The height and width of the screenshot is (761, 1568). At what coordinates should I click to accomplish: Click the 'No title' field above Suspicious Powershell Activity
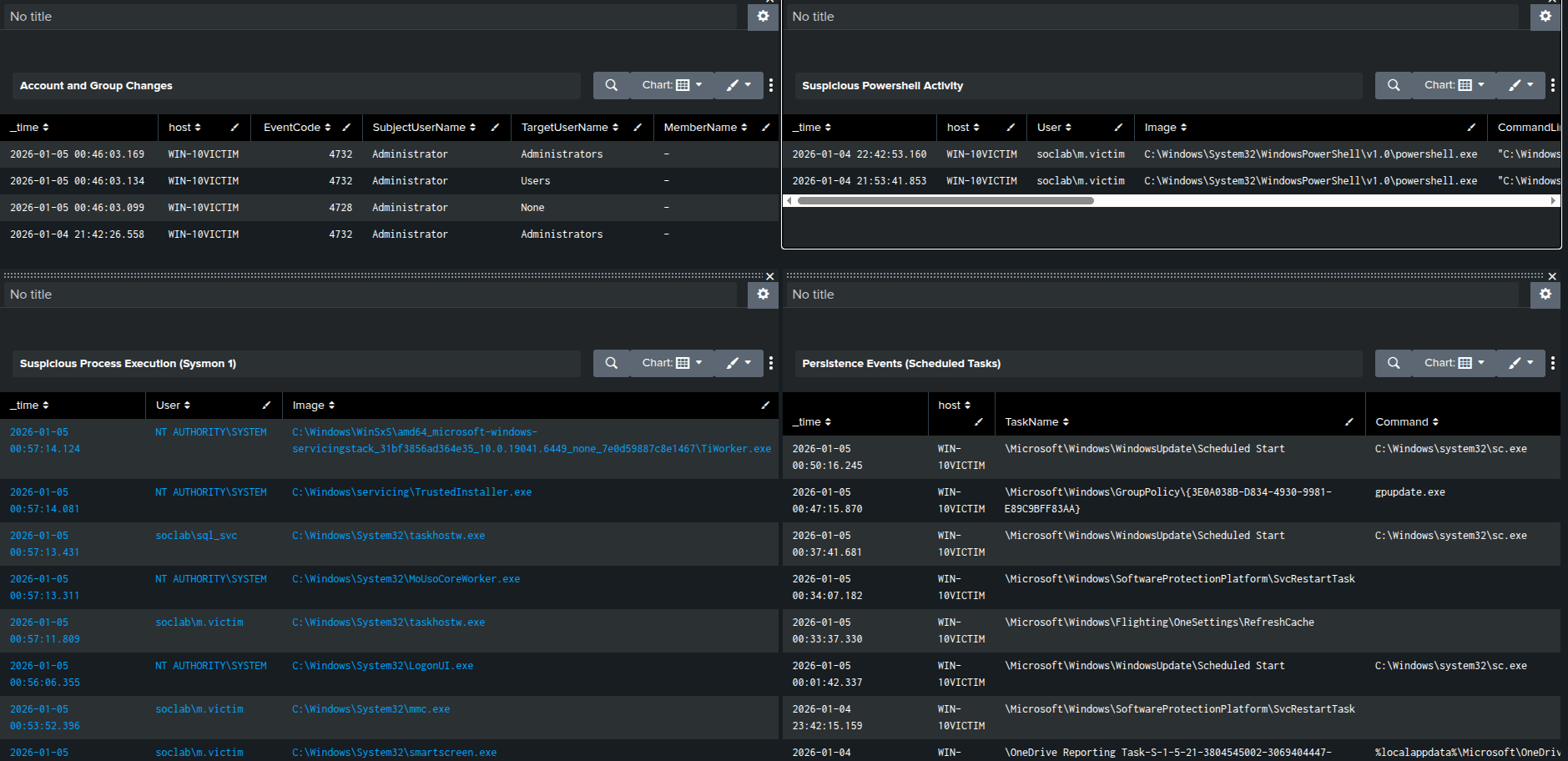(1152, 17)
